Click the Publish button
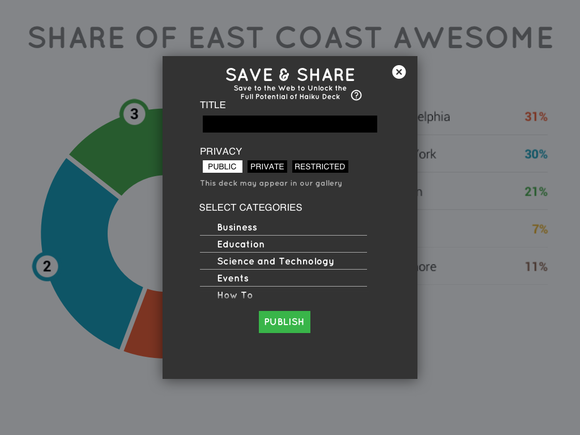This screenshot has width=580, height=435. [284, 322]
